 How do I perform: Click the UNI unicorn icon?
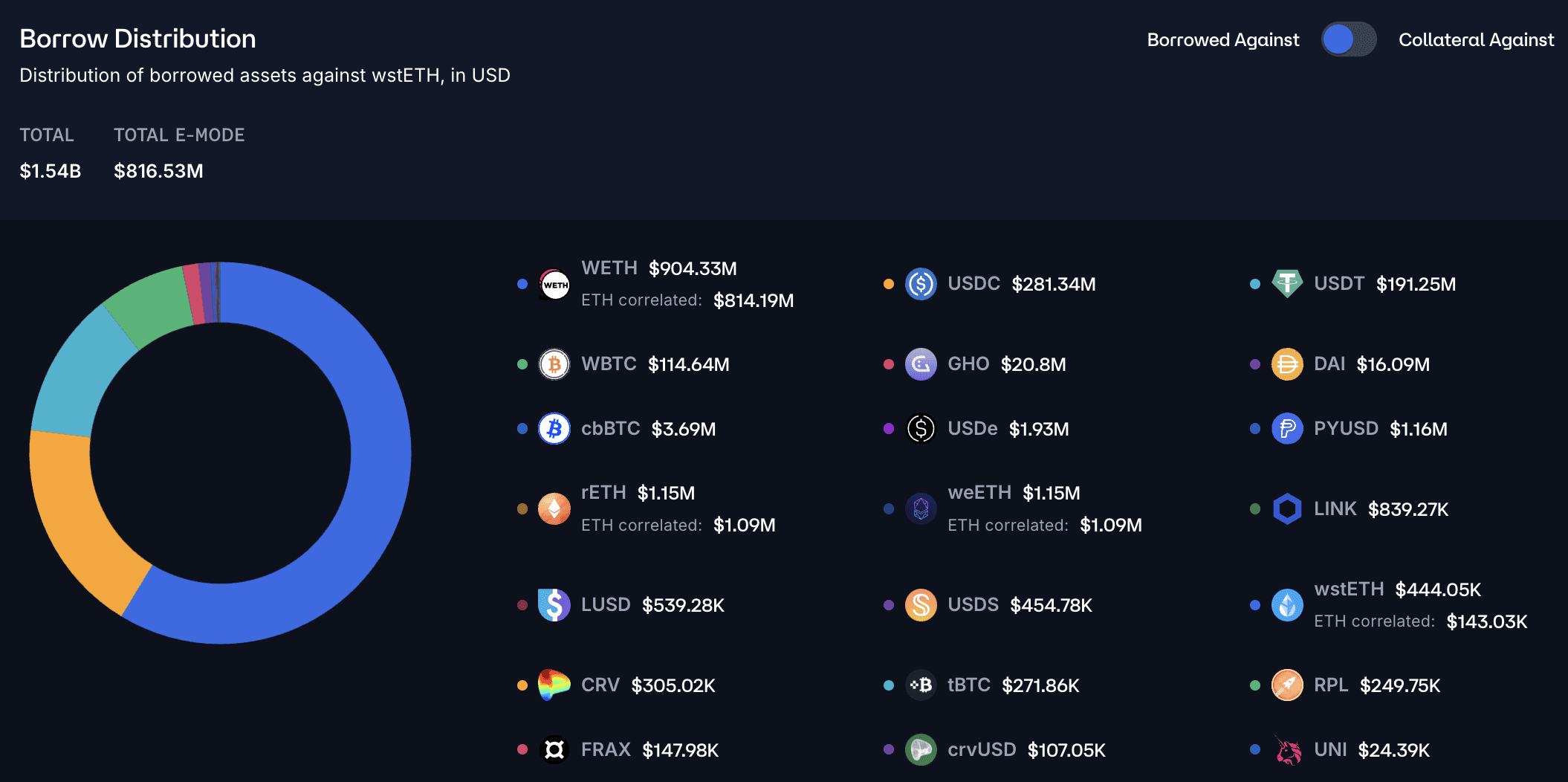1287,750
